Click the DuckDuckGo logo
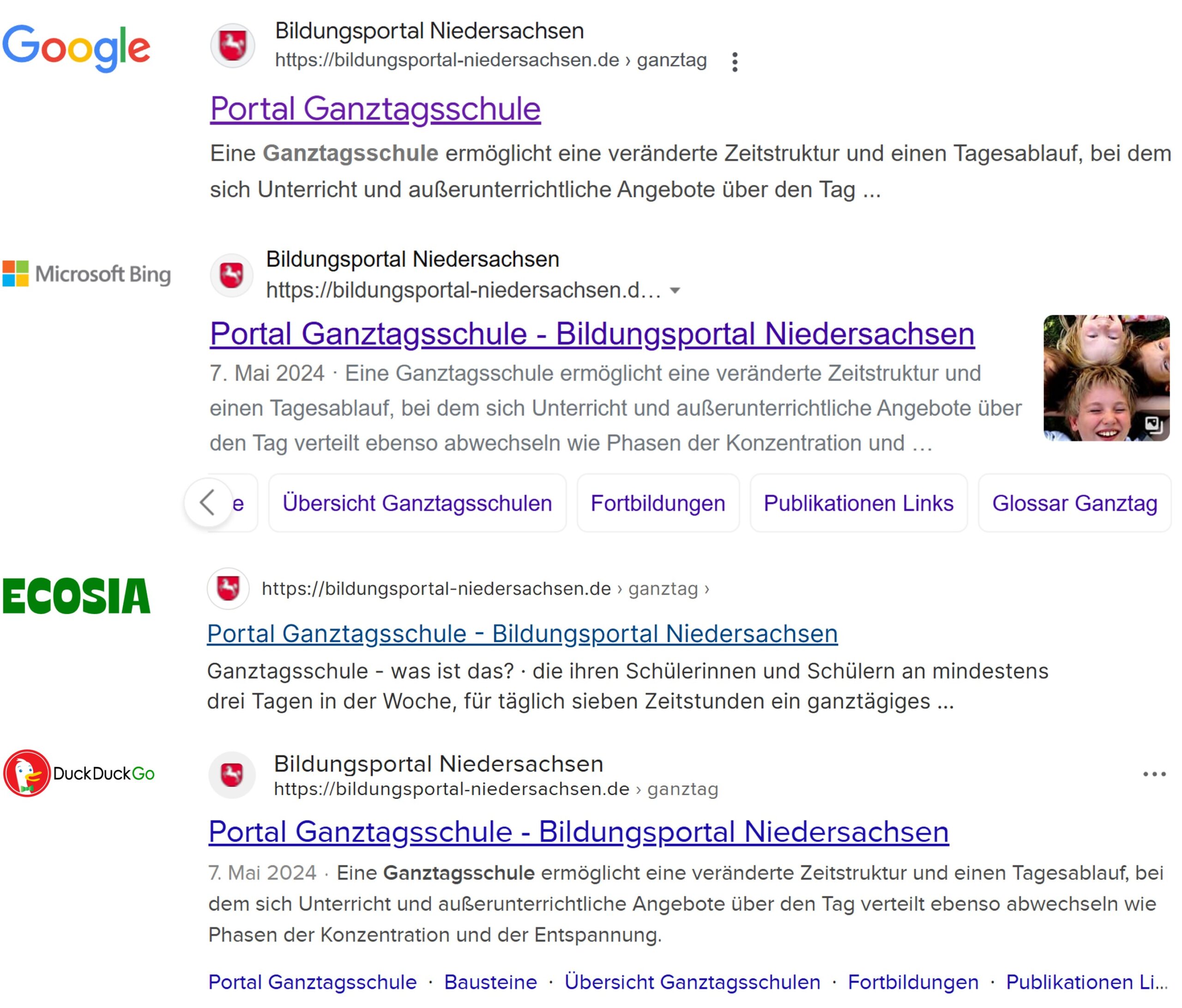The width and height of the screenshot is (1182, 1008). pyautogui.click(x=79, y=773)
